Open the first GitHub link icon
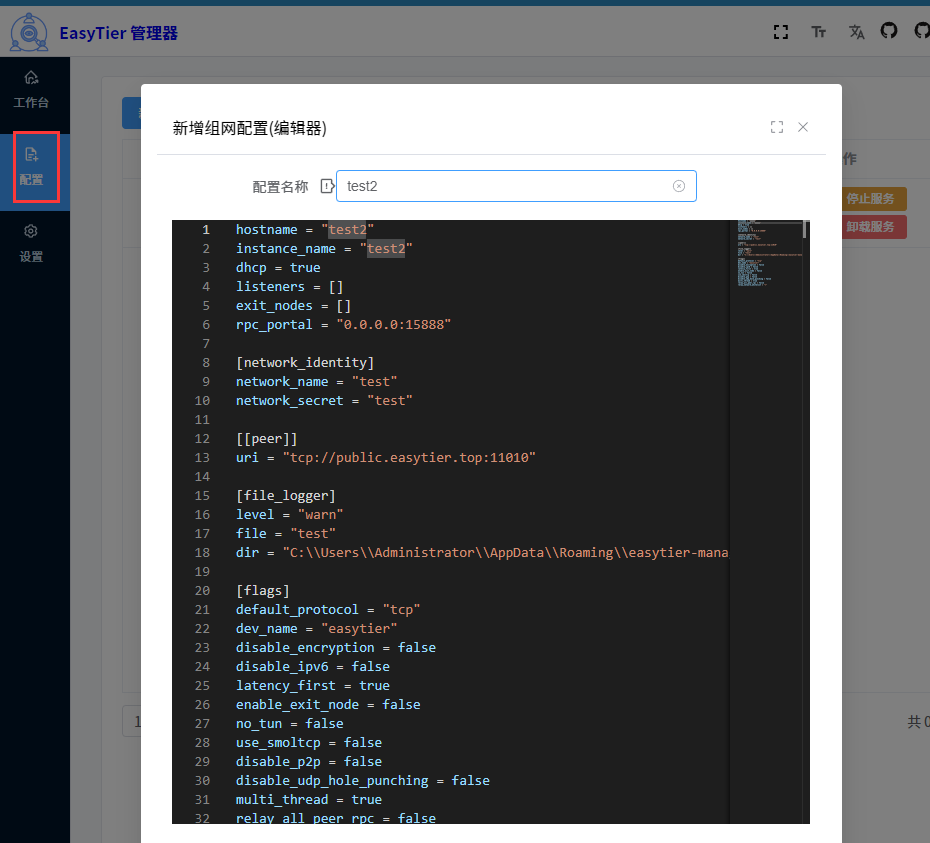This screenshot has height=843, width=930. tap(889, 31)
